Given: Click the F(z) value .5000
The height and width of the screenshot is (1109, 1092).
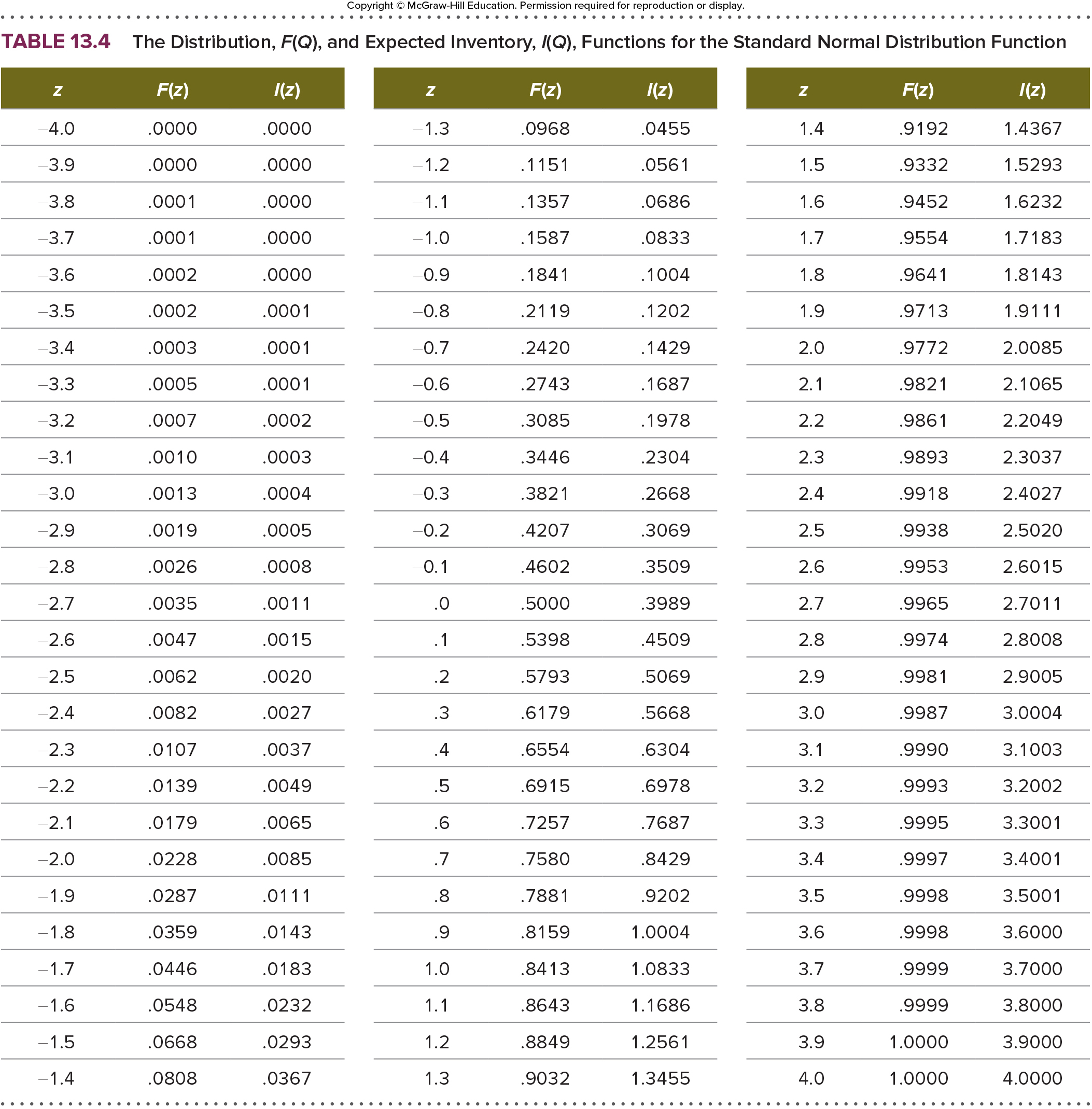Looking at the screenshot, I should pos(545,603).
